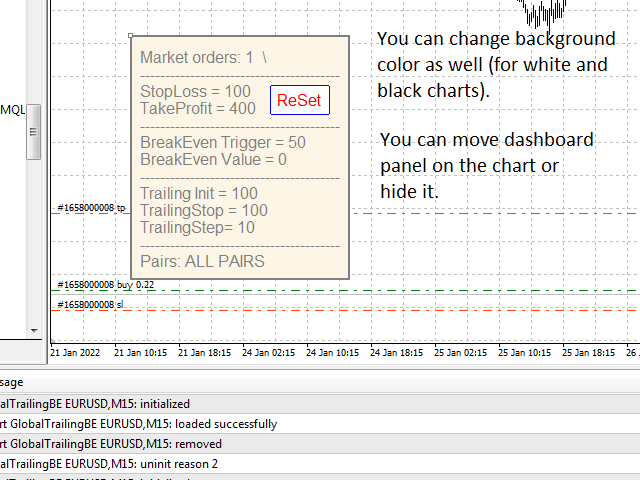This screenshot has height=480, width=640.
Task: Select the 'loaded successfully' log row
Action: pyautogui.click(x=320, y=424)
